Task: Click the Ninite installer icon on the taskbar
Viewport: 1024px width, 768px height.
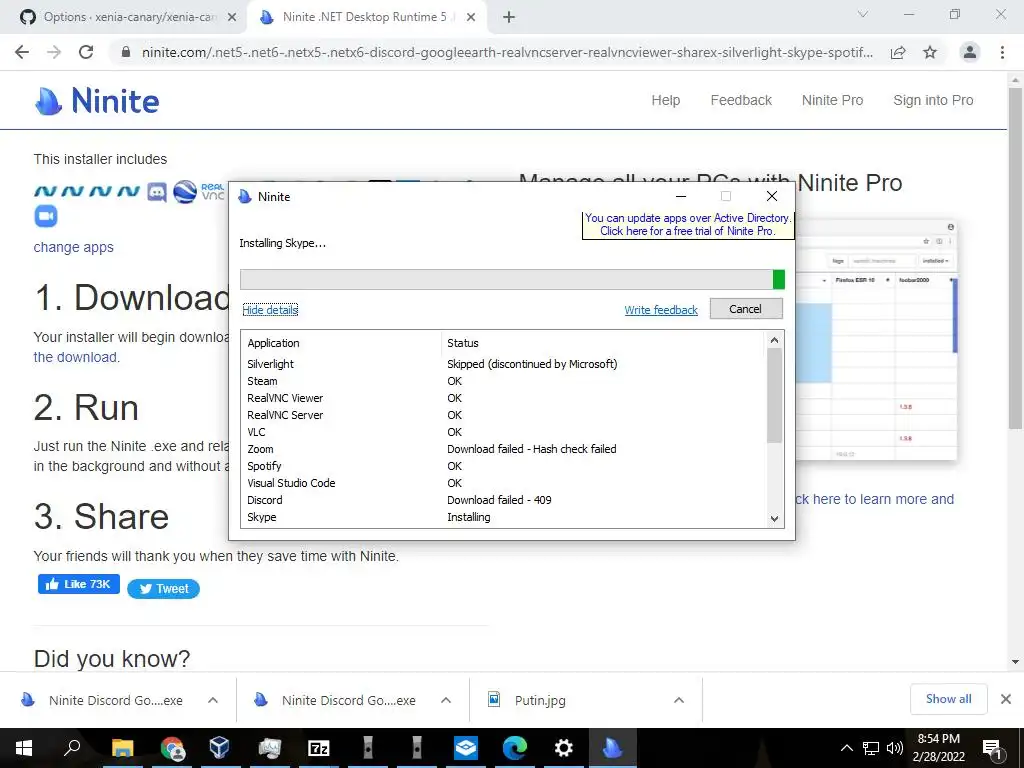Action: [613, 748]
